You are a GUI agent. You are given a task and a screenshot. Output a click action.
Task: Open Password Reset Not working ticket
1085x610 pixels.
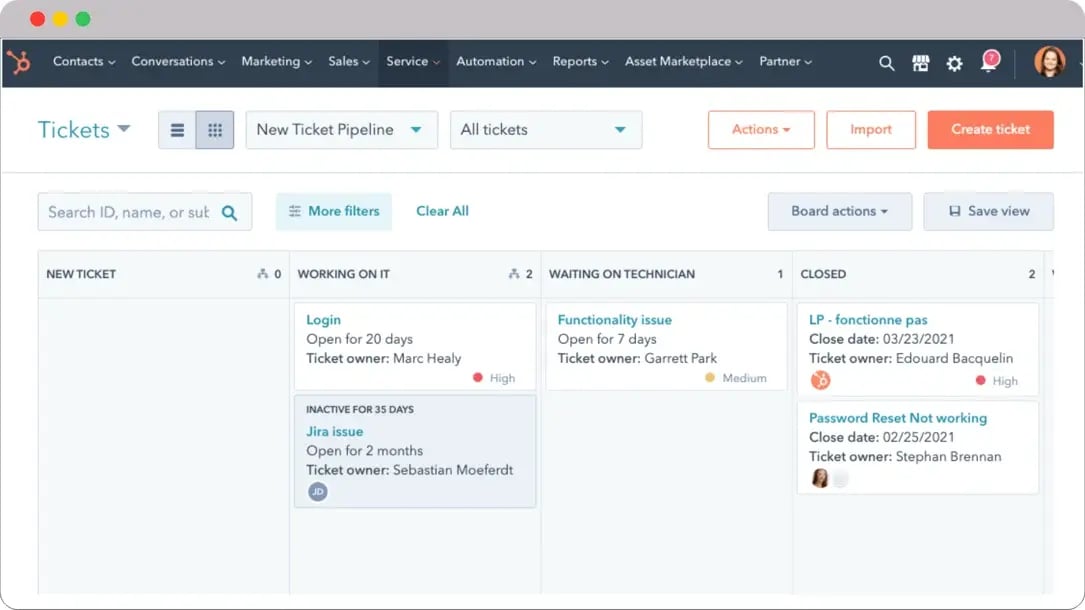(897, 418)
